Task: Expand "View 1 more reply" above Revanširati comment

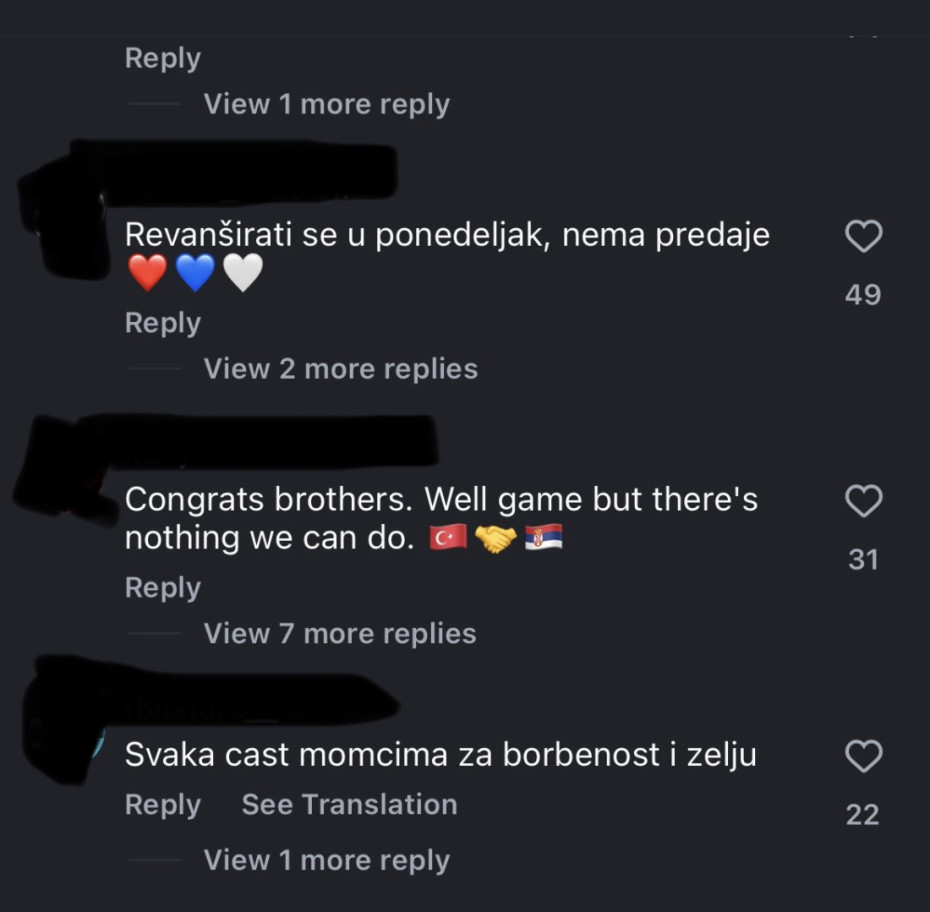Action: (326, 104)
